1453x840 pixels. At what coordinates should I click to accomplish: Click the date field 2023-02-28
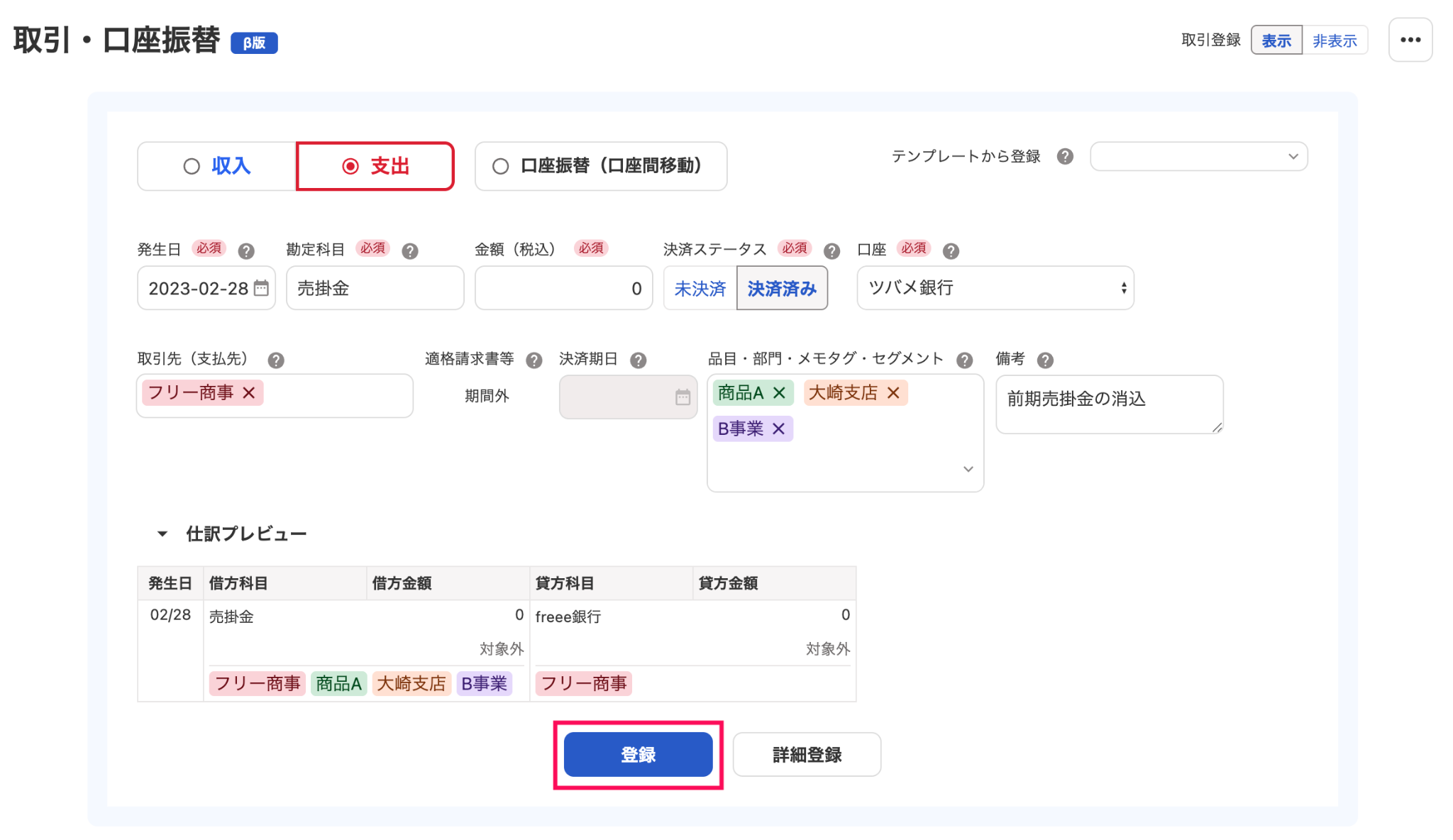[206, 288]
